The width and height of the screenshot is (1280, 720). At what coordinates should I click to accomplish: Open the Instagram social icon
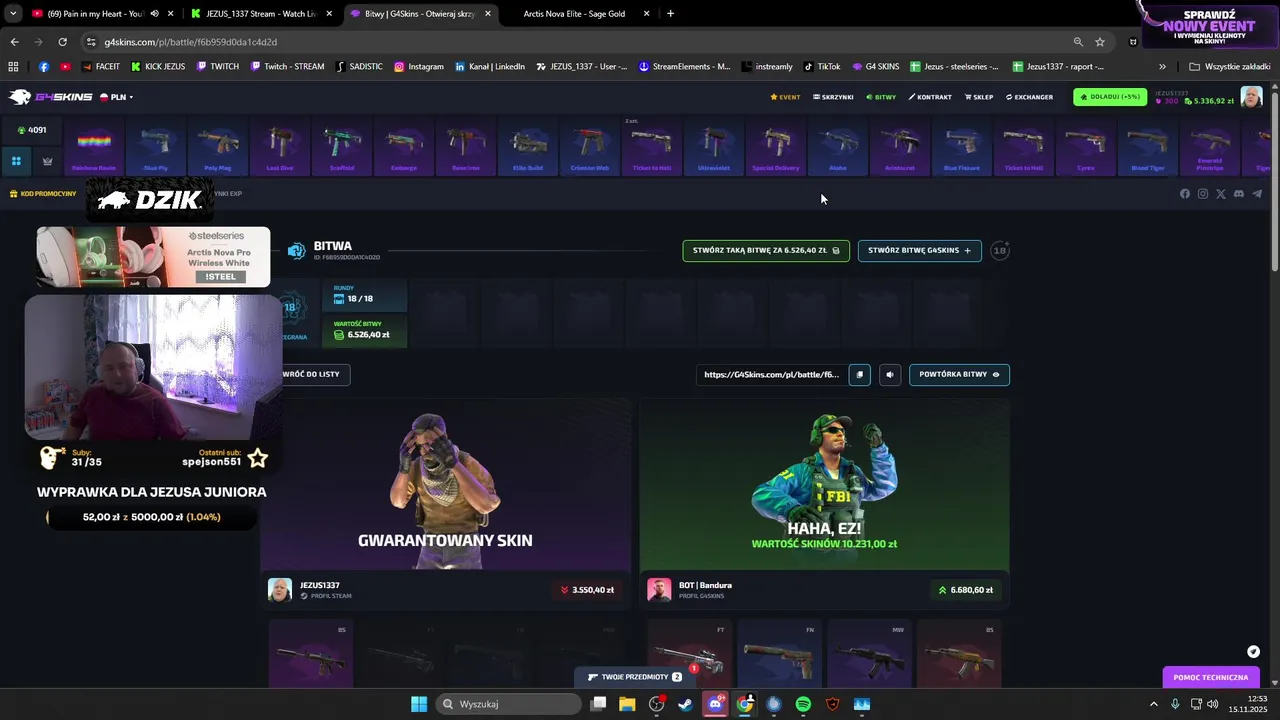[x=1203, y=194]
